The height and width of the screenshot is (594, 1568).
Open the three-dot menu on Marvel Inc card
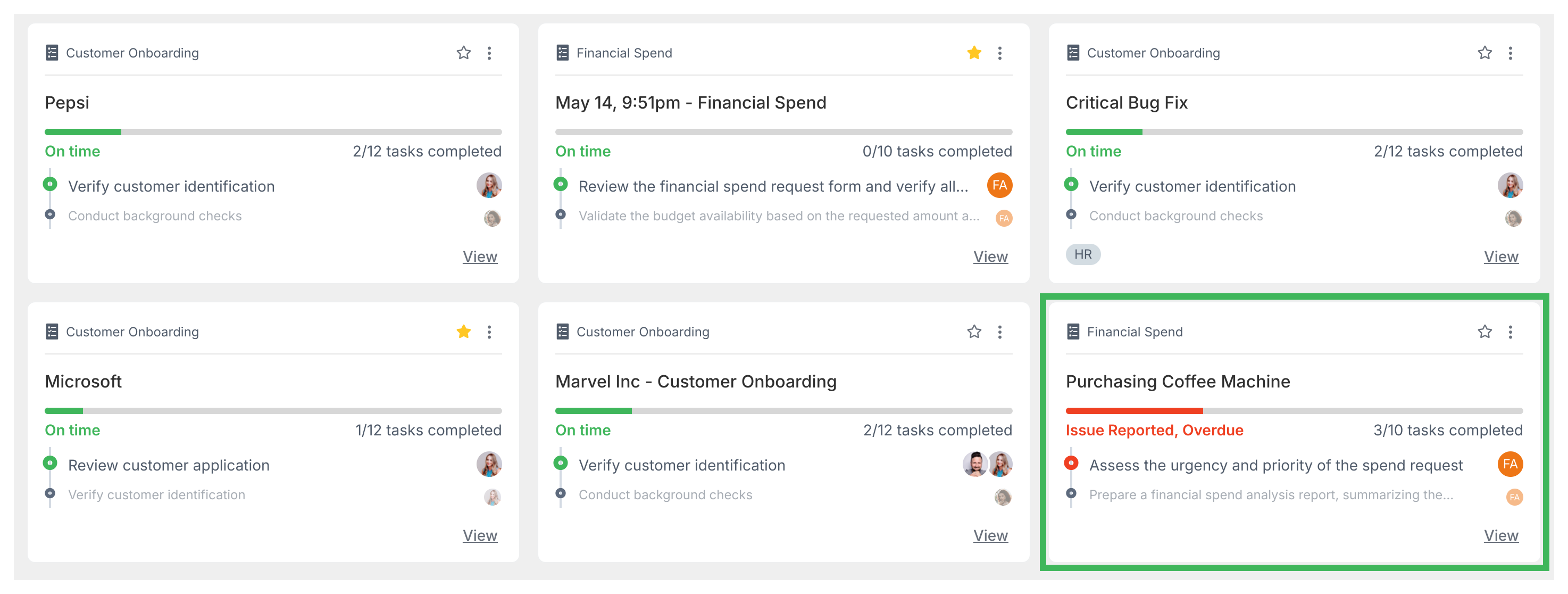pyautogui.click(x=999, y=332)
